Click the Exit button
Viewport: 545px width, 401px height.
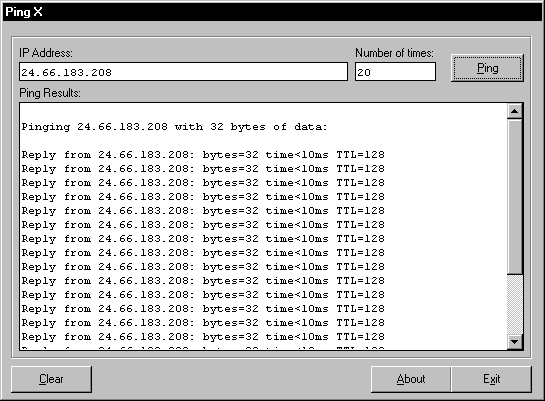(x=491, y=379)
